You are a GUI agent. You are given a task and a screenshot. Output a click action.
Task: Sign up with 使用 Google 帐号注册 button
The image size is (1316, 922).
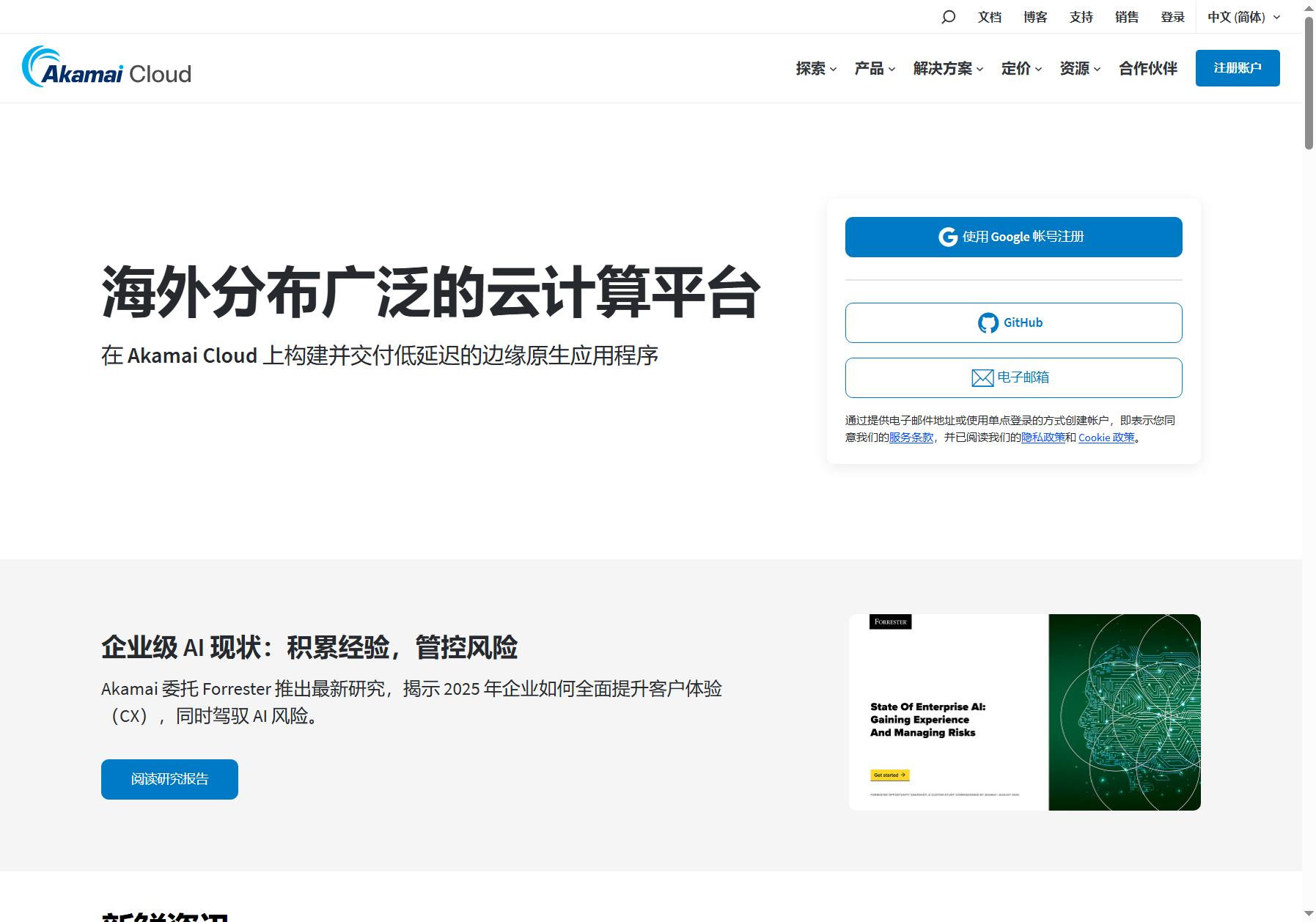point(1013,237)
